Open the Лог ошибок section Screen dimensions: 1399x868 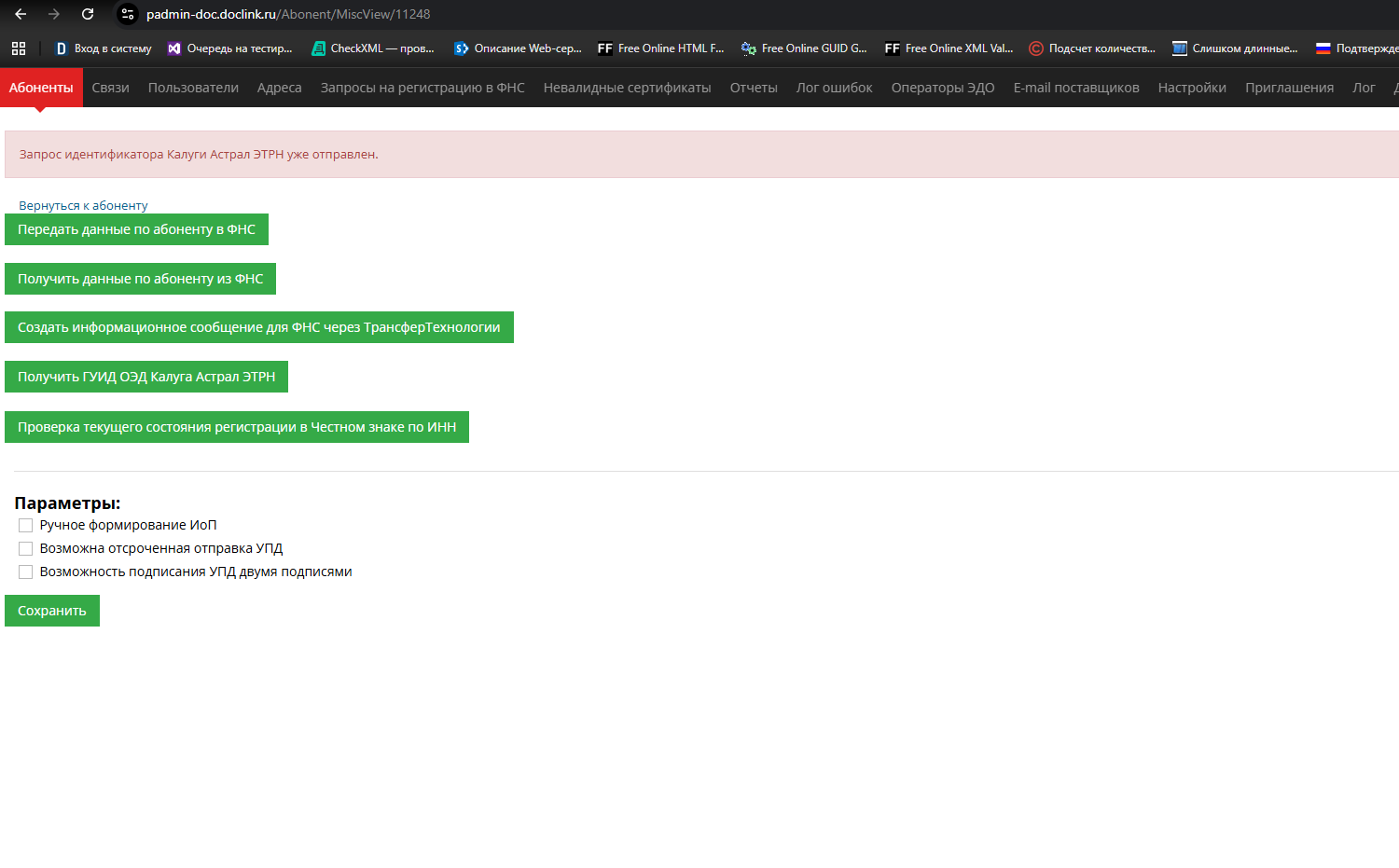pyautogui.click(x=835, y=88)
